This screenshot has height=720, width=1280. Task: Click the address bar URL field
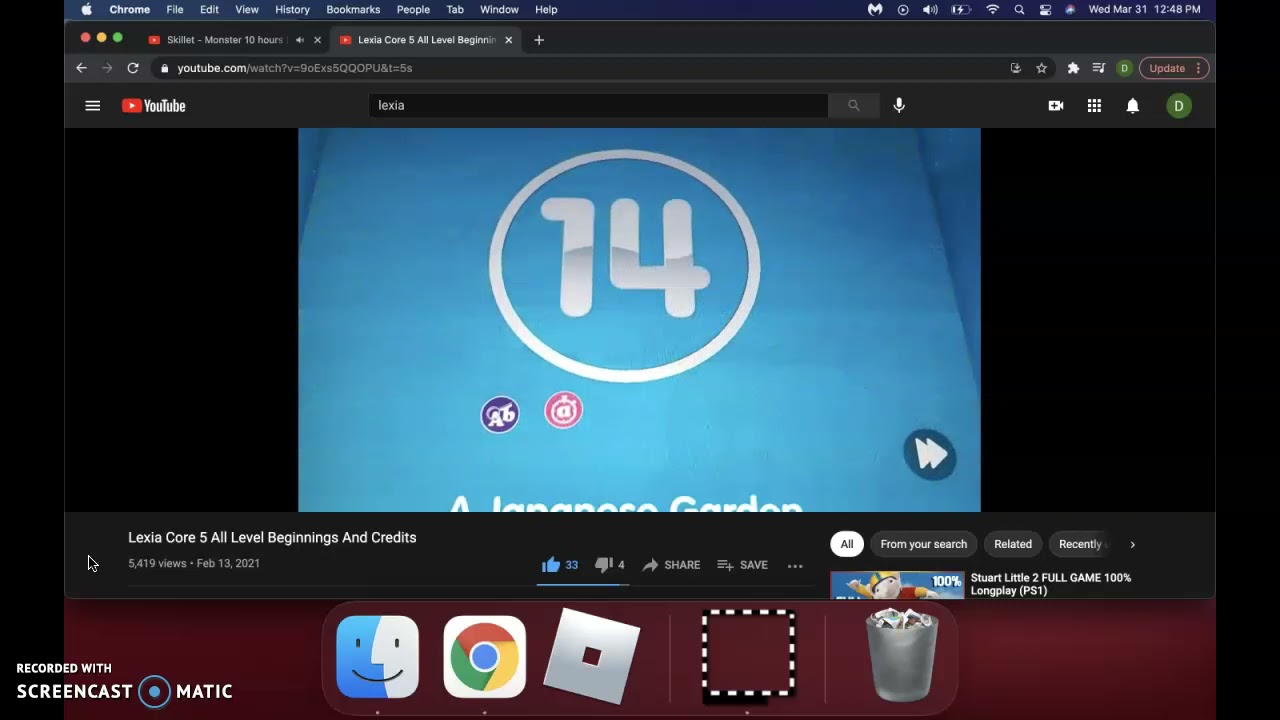point(590,68)
